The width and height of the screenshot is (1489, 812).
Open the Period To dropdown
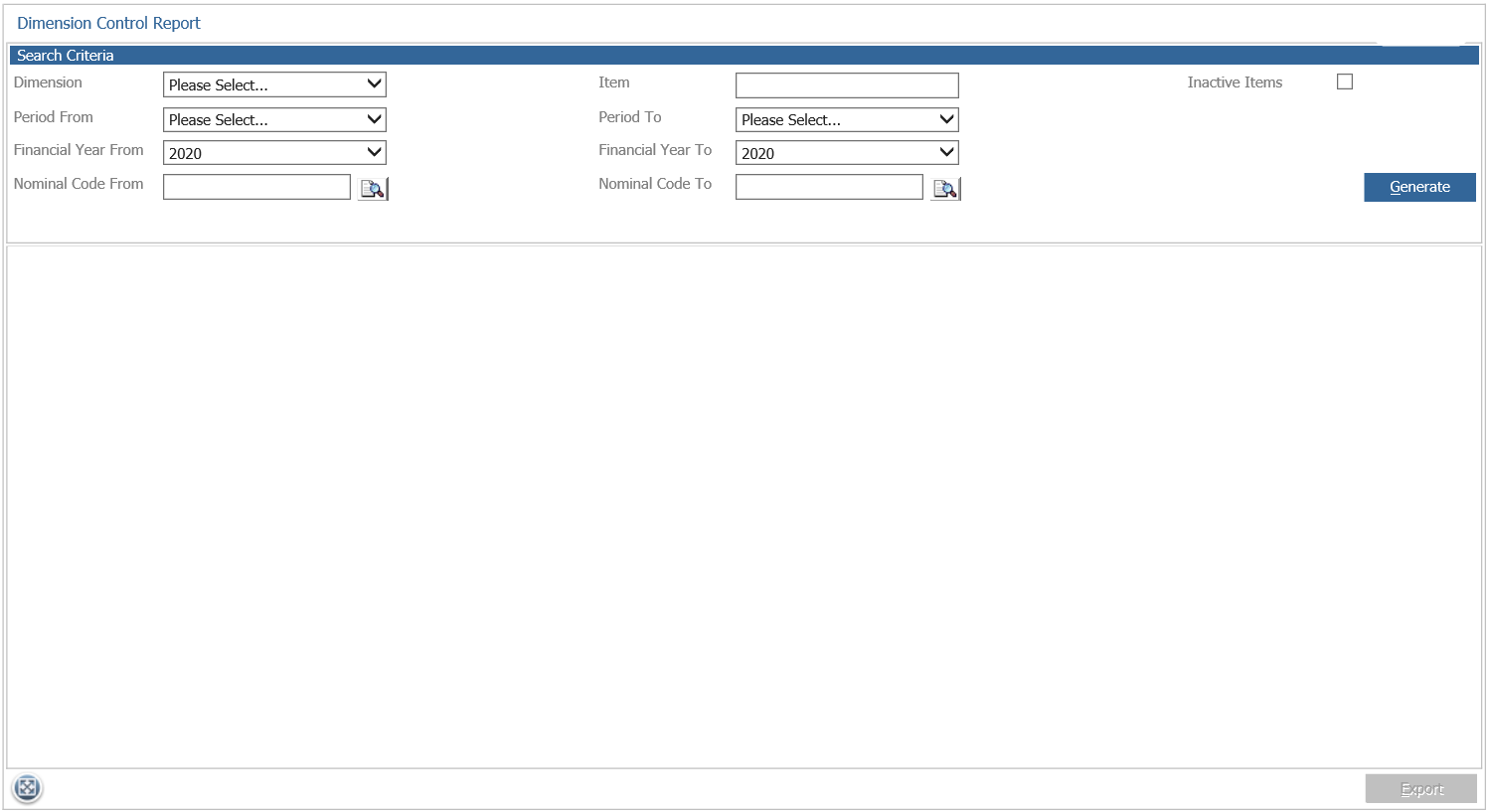[x=840, y=119]
